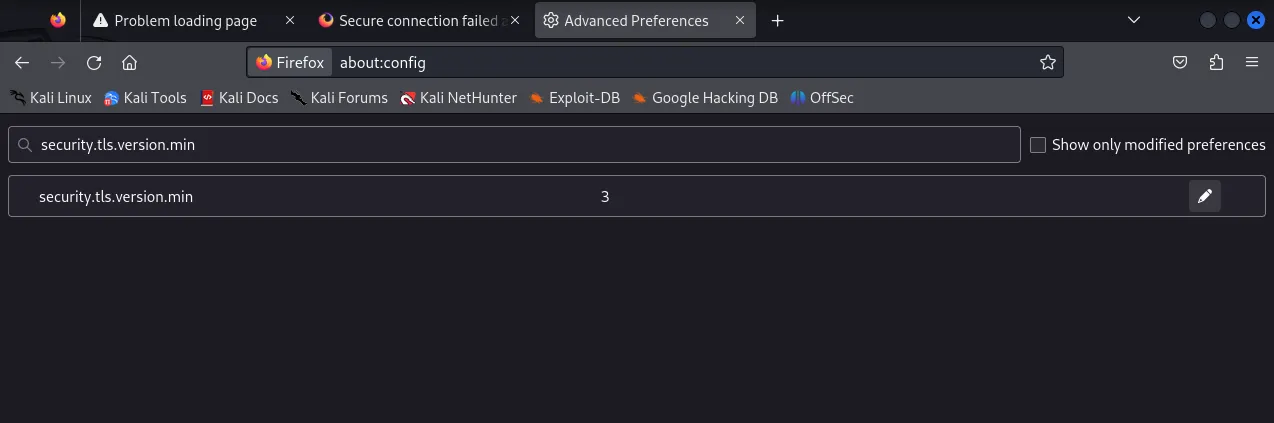Open the Kali NetHunter bookmark
This screenshot has width=1274, height=423.
tap(458, 97)
